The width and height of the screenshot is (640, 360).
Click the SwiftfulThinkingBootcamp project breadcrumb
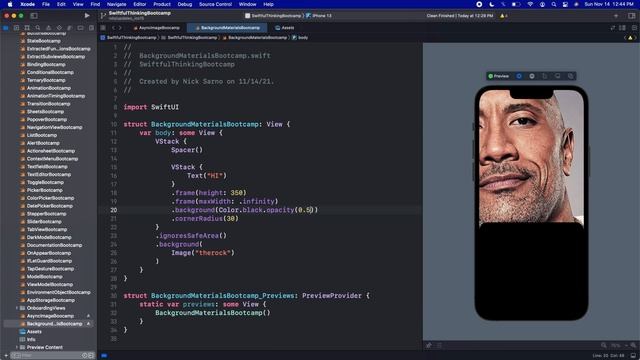tap(129, 38)
